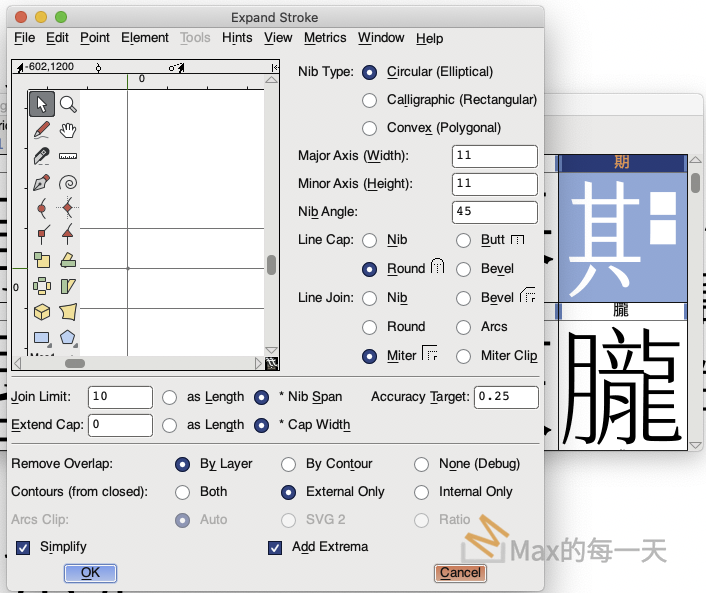Uncheck the Simplify checkbox
The image size is (706, 593).
pos(23,547)
